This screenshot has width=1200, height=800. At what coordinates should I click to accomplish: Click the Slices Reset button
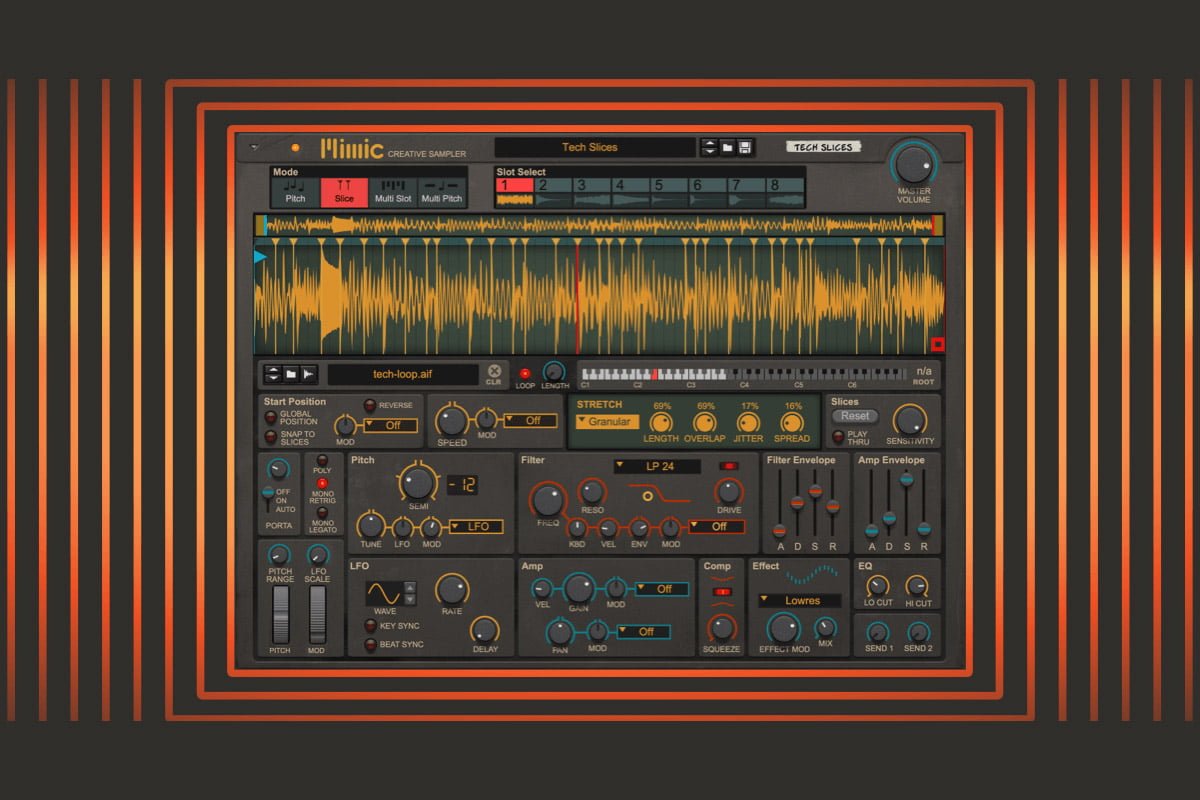pos(855,416)
